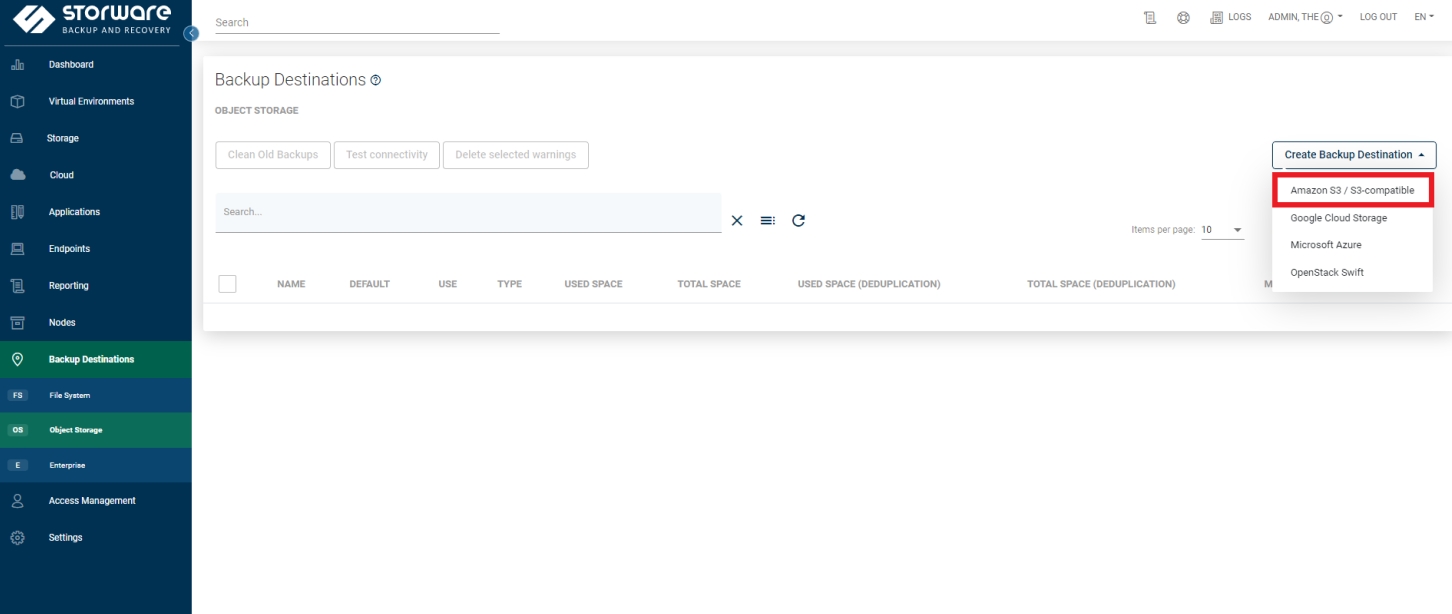Choose Google Cloud Storage from the menu
The width and height of the screenshot is (1452, 614).
(x=1338, y=218)
